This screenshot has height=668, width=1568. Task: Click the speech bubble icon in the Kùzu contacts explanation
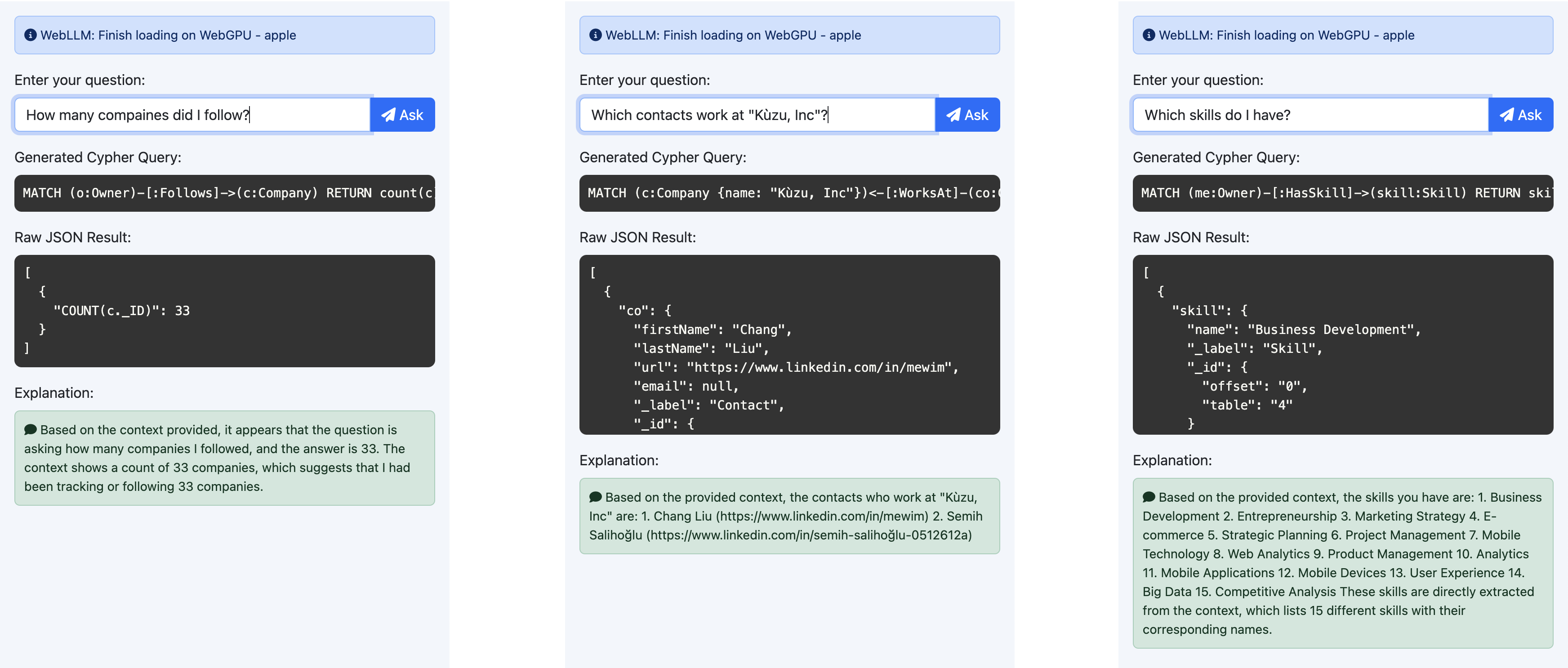(595, 497)
